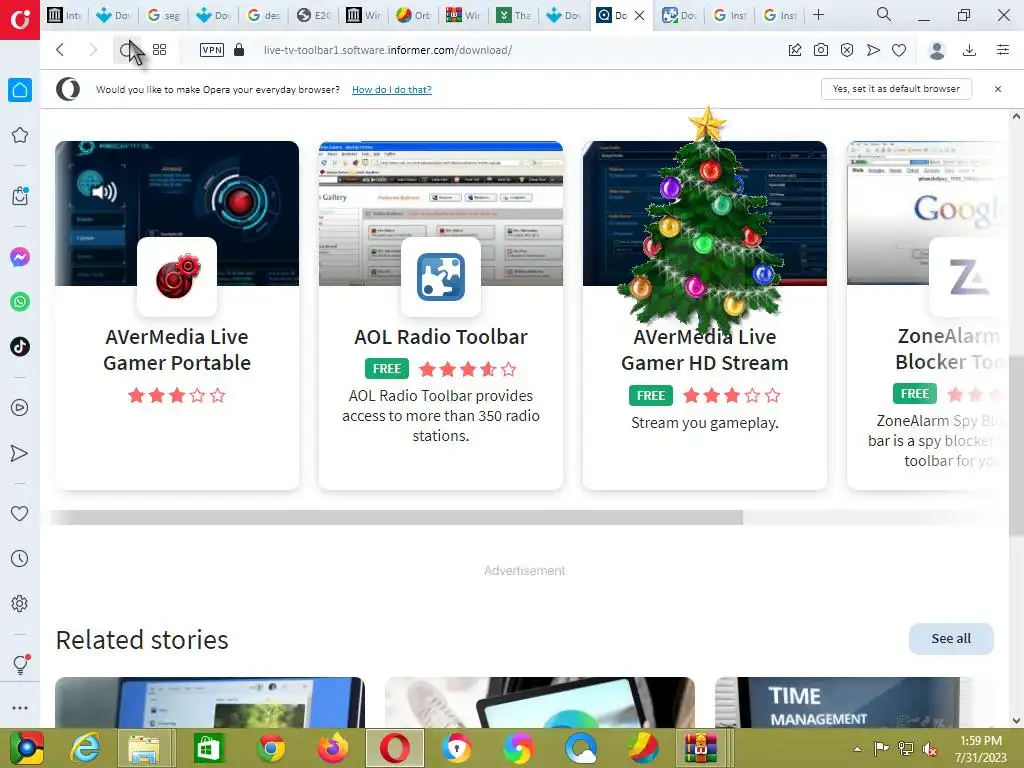Open the AVerMedia Live Gamer Portable title
The height and width of the screenshot is (768, 1024).
tap(177, 349)
